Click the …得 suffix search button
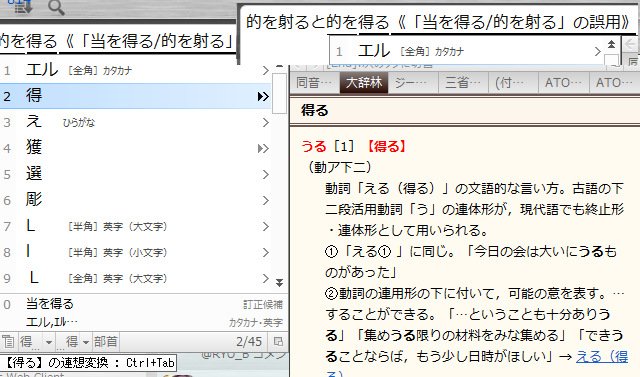The height and width of the screenshot is (377, 640). pos(69,342)
